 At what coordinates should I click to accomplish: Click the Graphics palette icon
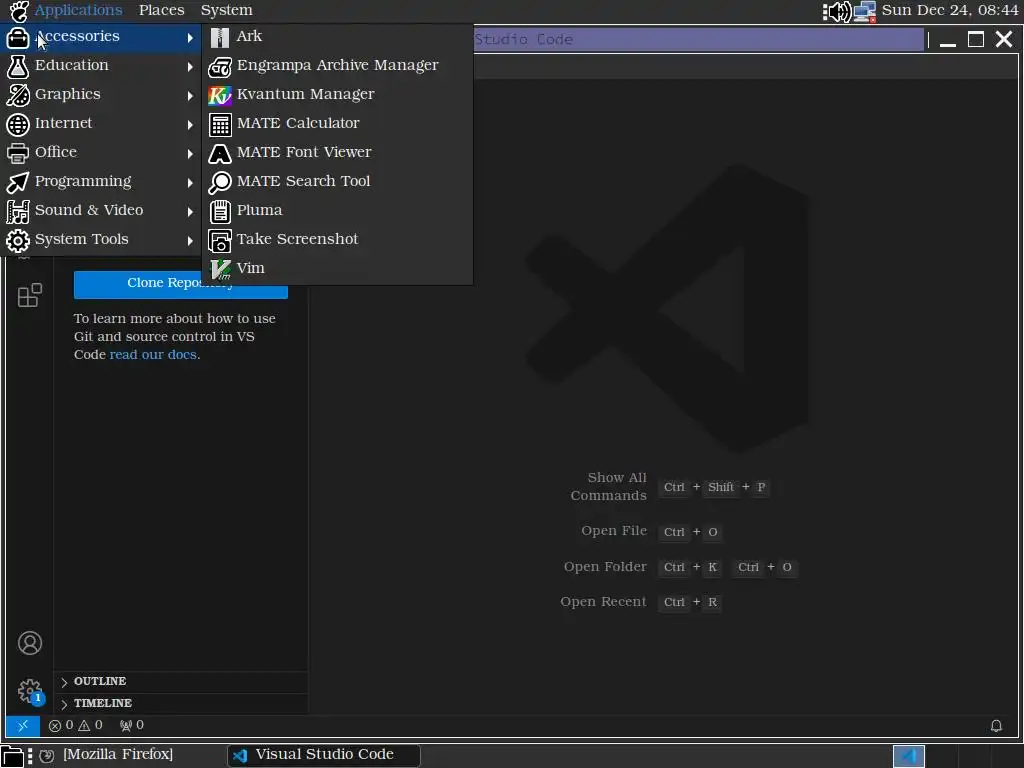click(x=18, y=95)
